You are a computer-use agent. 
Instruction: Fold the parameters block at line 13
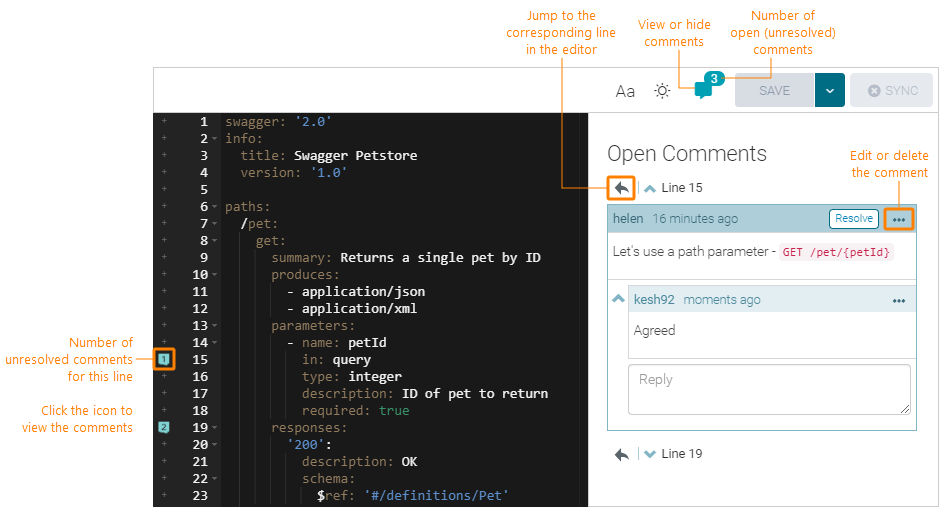pos(215,326)
